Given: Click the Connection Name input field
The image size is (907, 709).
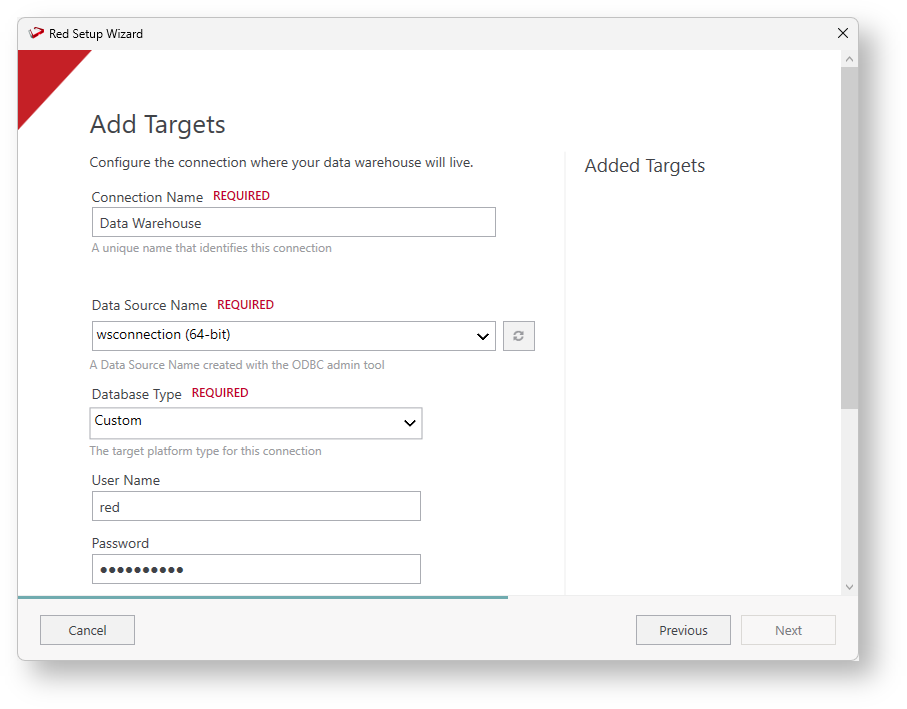Looking at the screenshot, I should (x=293, y=222).
